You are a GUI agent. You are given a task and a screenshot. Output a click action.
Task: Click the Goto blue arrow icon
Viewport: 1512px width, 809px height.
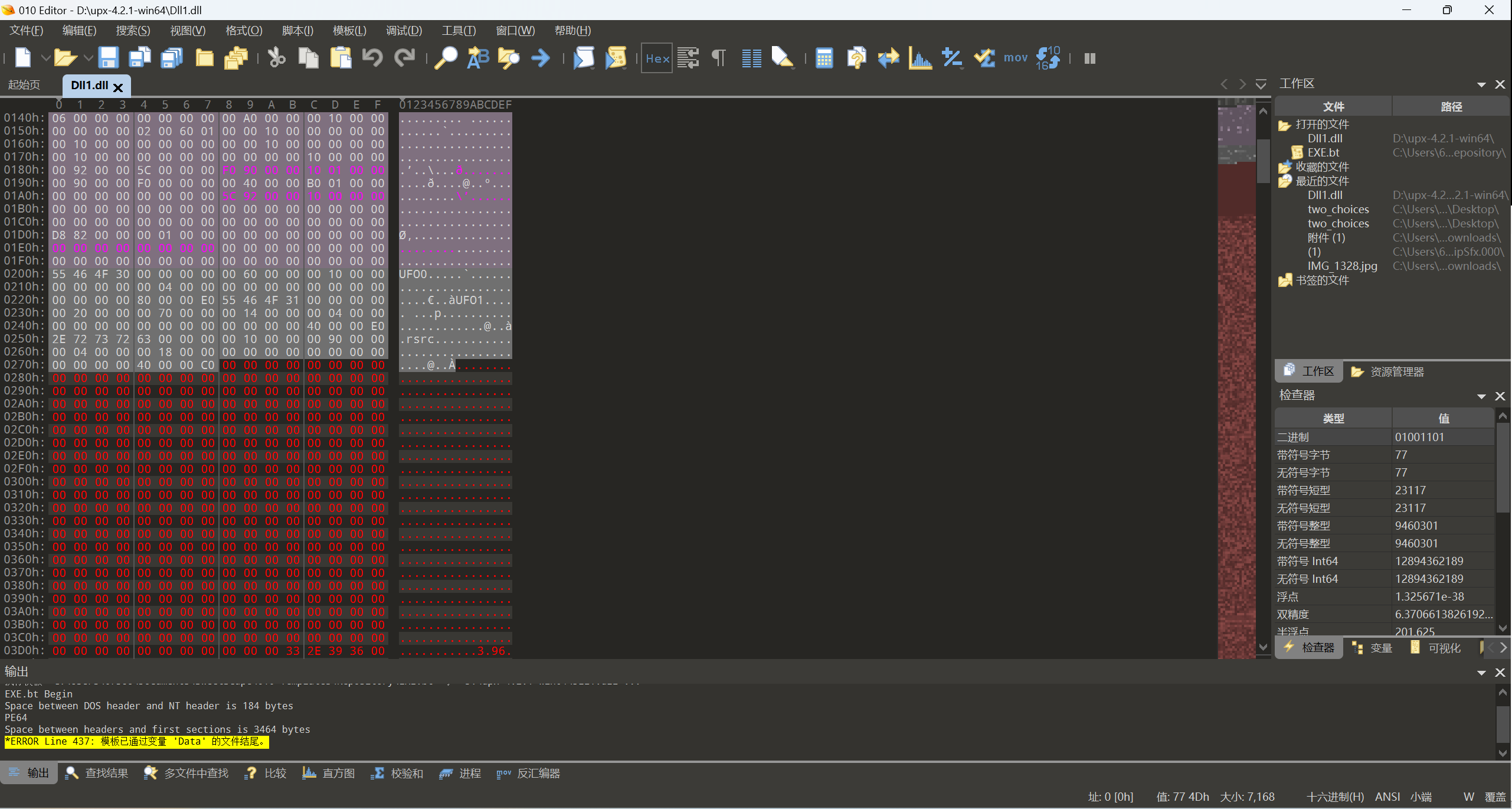coord(541,58)
